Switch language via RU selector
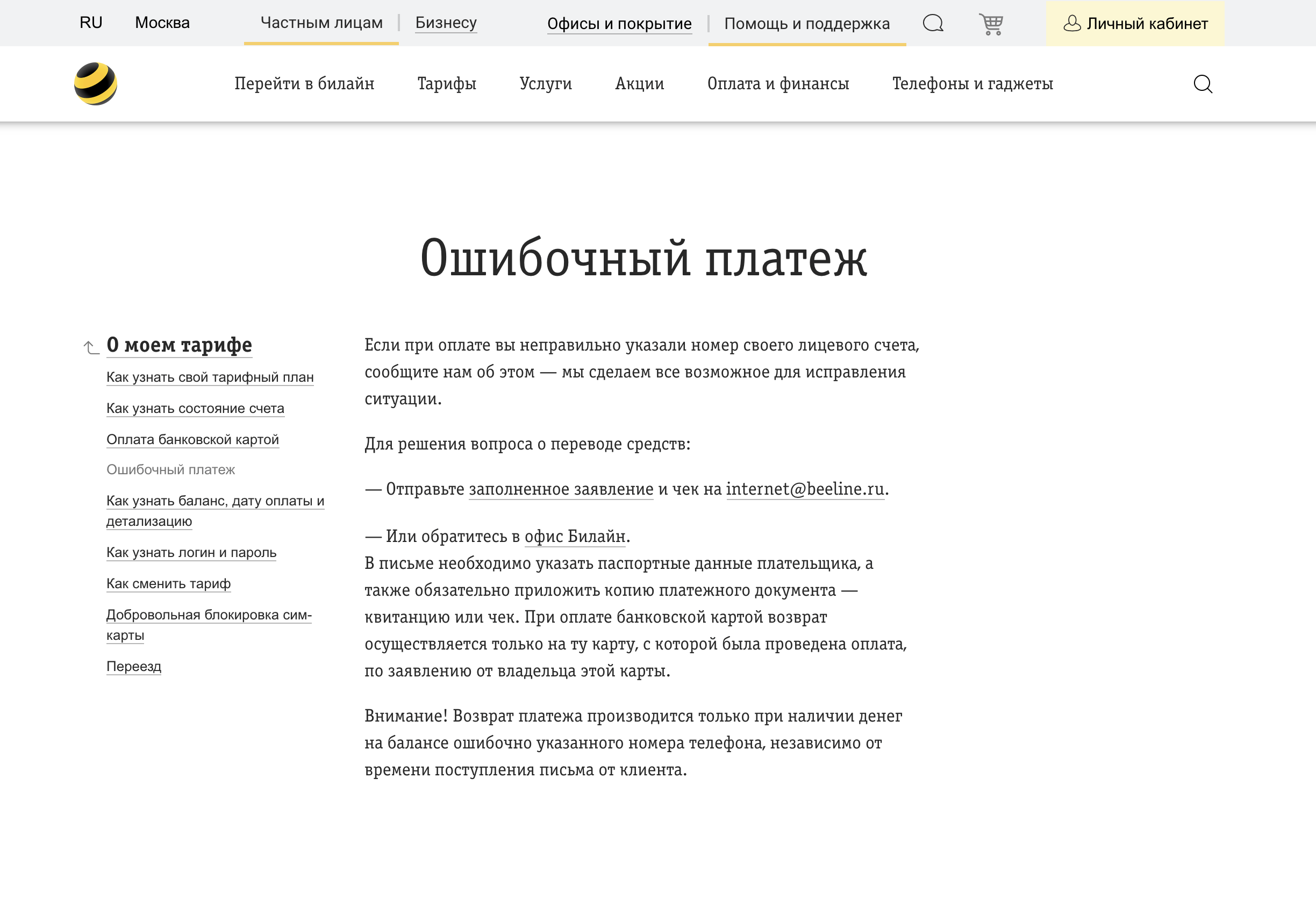Viewport: 1316px width, 899px height. pyautogui.click(x=91, y=23)
